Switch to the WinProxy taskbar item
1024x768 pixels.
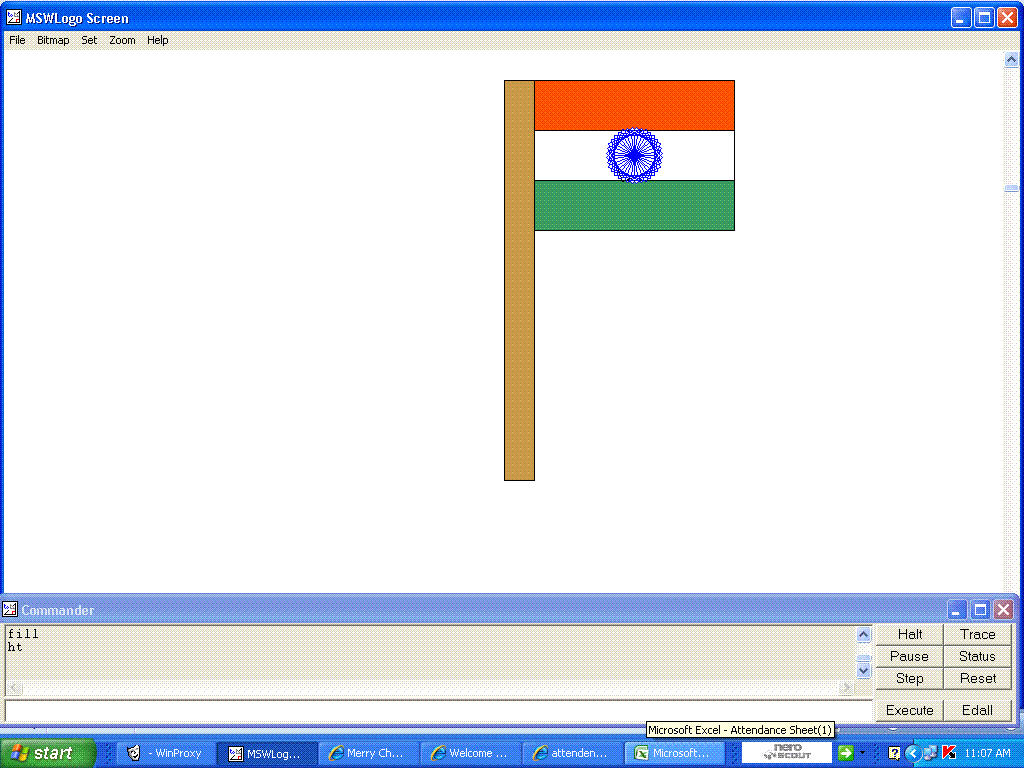[166, 753]
